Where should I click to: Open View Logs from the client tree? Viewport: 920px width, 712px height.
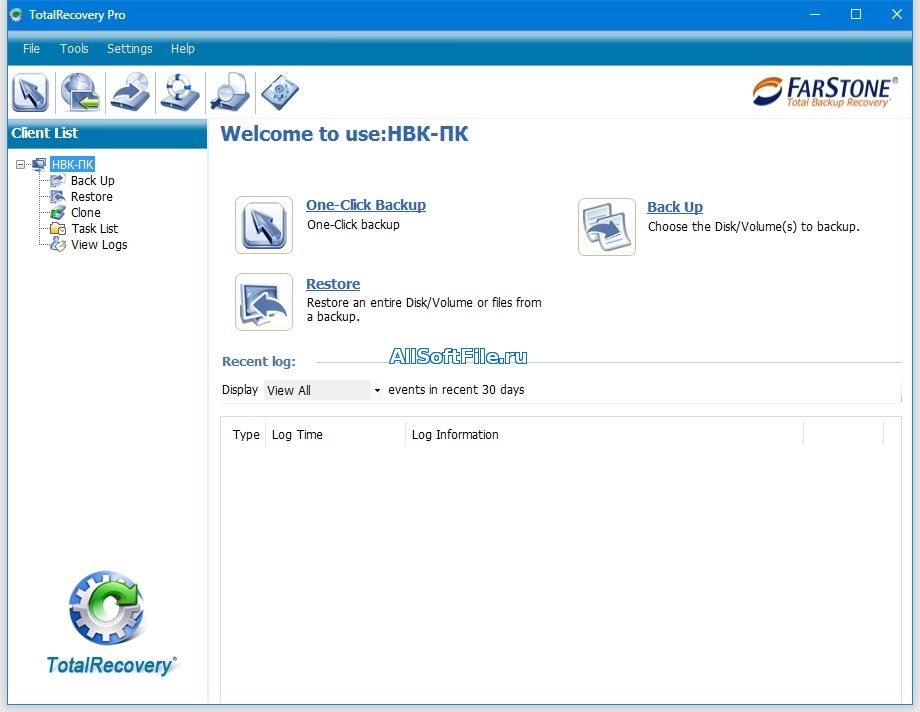(99, 245)
